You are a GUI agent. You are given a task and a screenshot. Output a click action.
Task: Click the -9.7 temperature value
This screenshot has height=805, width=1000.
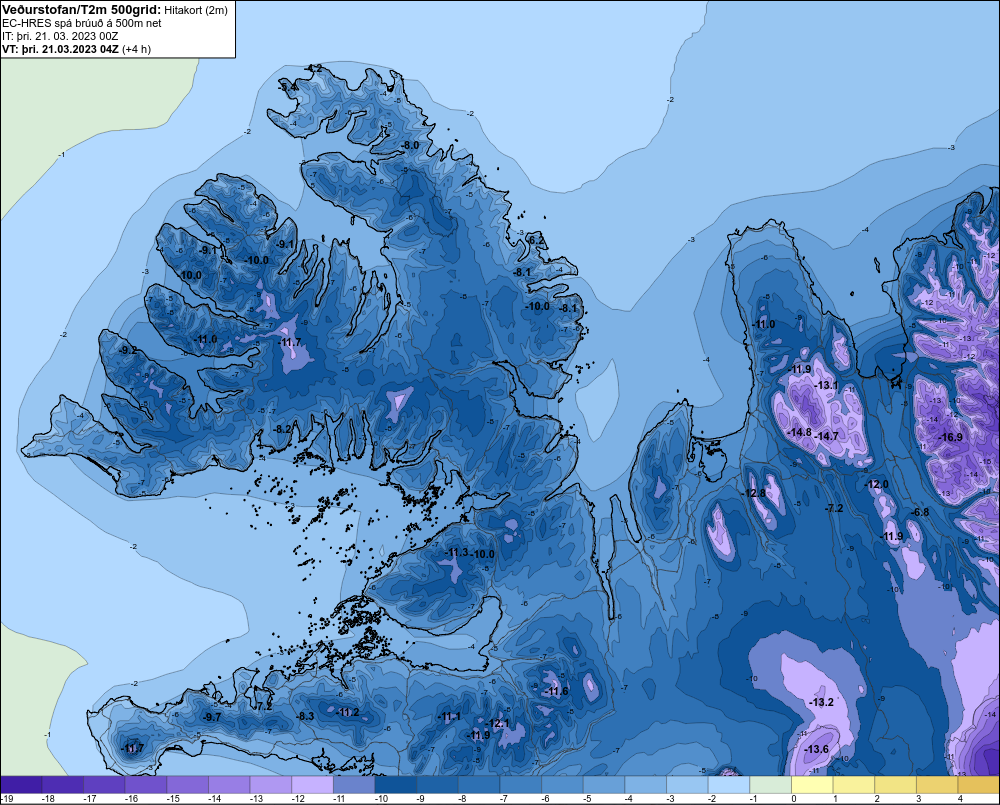(211, 717)
